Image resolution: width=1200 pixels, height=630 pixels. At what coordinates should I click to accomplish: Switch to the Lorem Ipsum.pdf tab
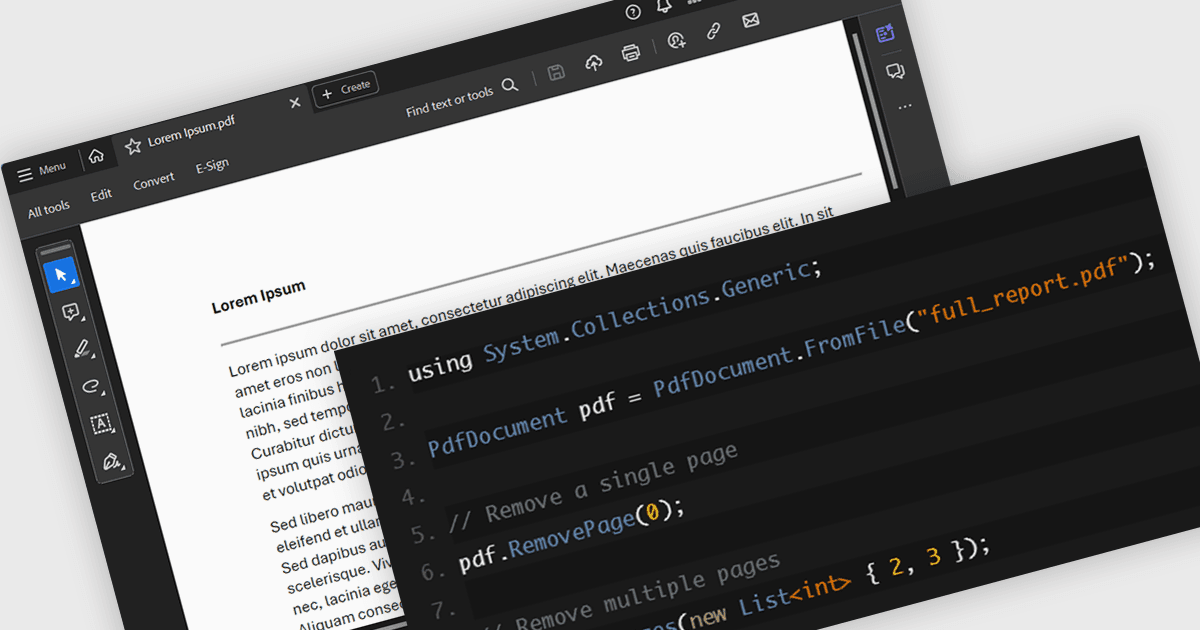[193, 131]
